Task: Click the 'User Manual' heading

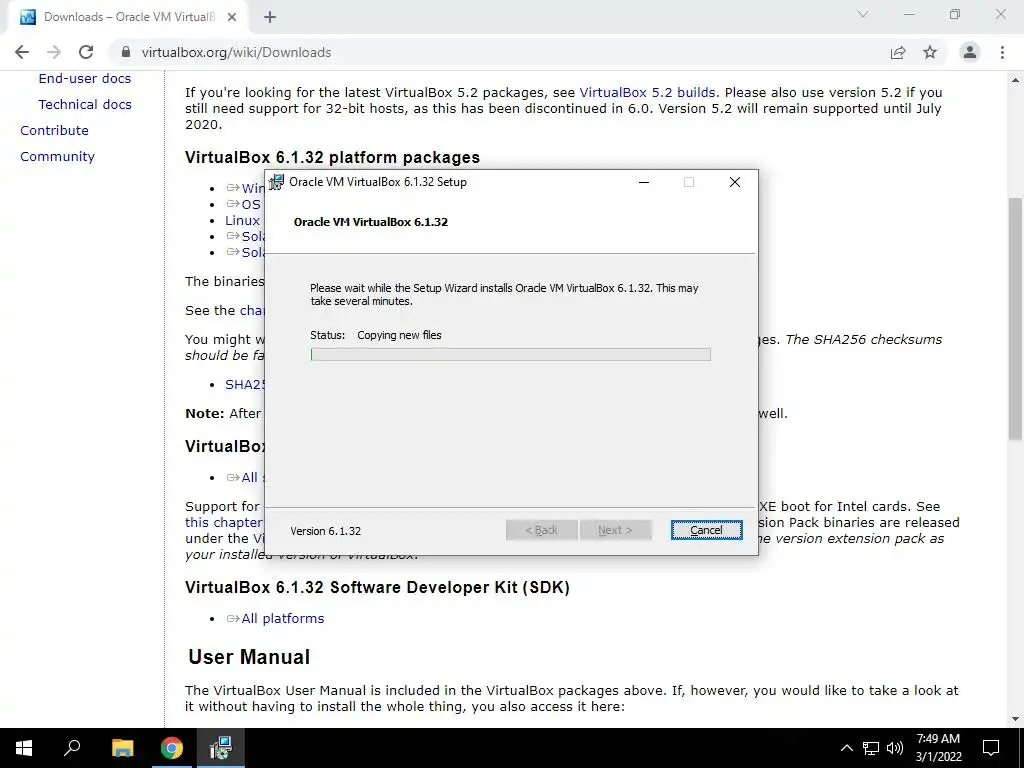Action: pos(249,657)
